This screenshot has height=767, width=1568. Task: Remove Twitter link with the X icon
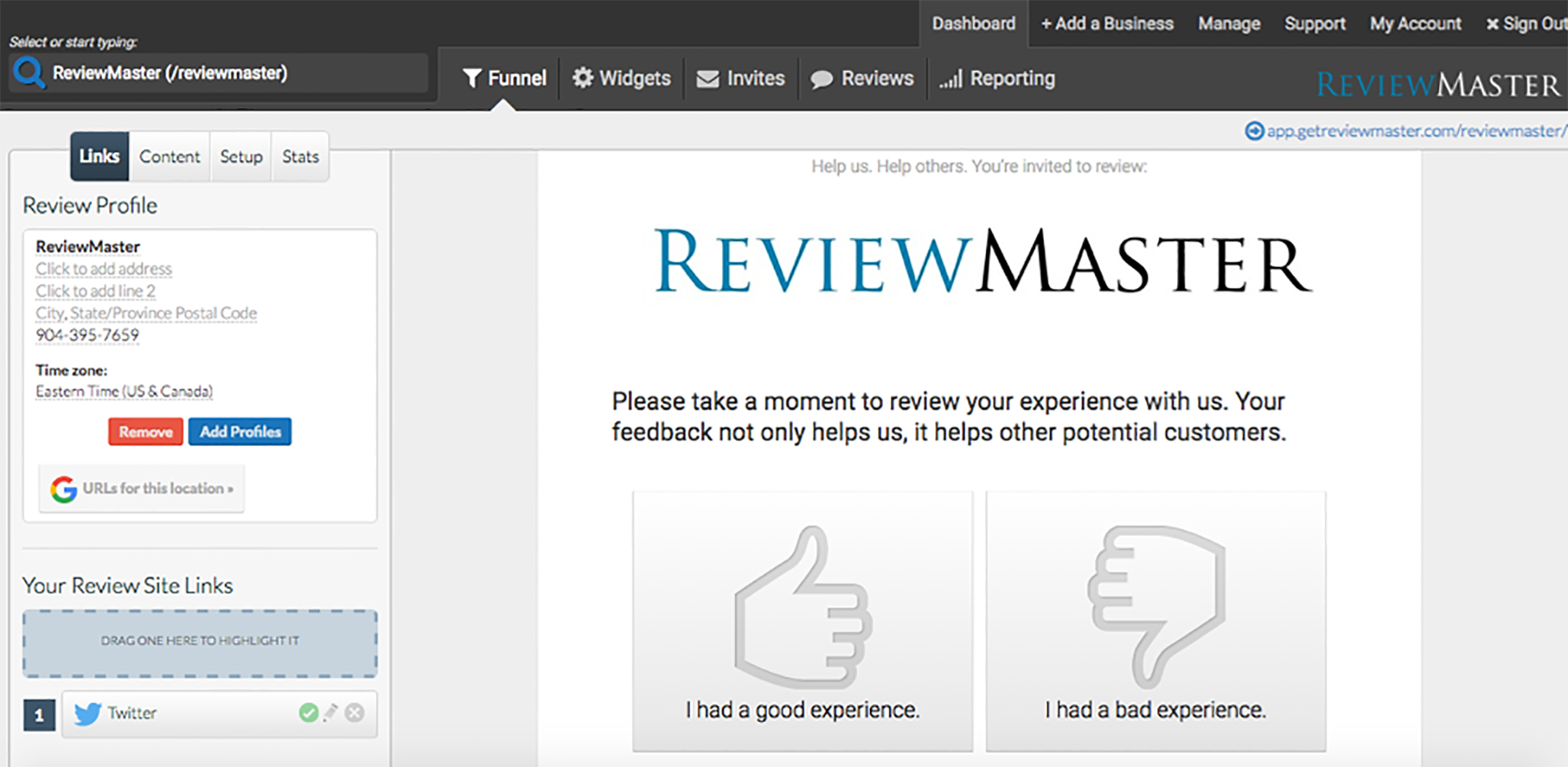(x=355, y=712)
